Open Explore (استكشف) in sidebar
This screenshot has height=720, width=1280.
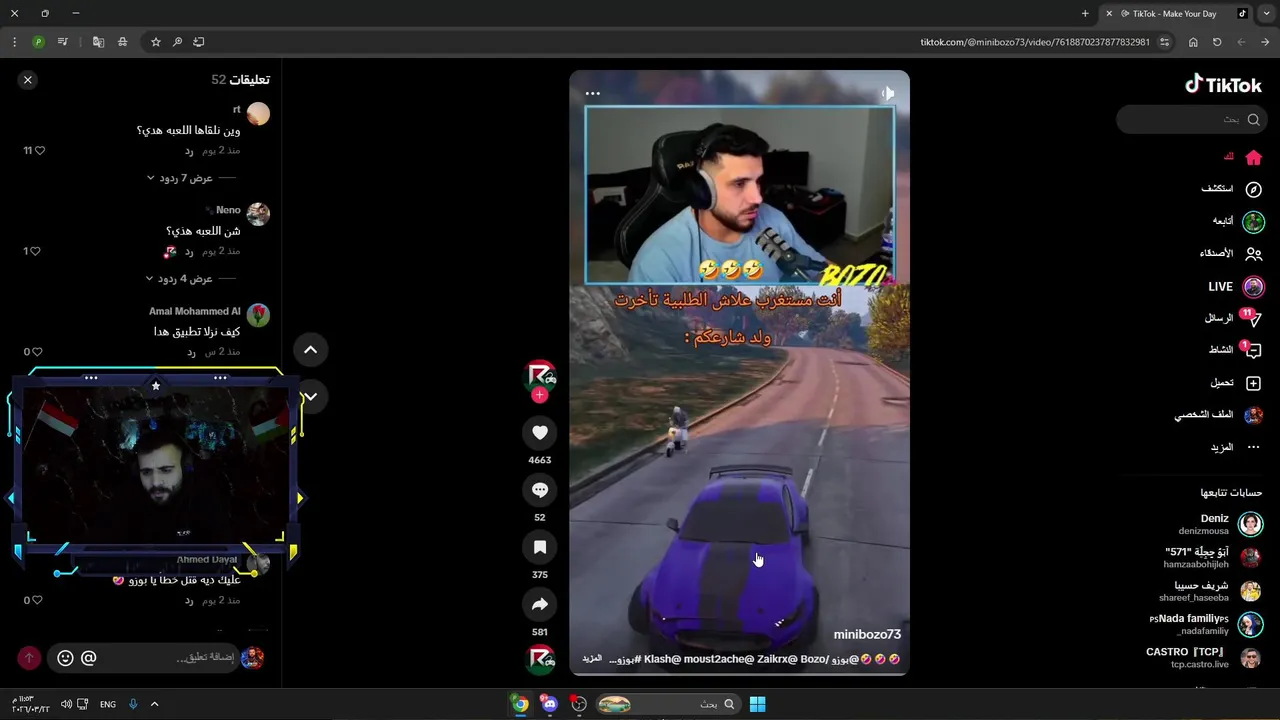click(x=1231, y=189)
